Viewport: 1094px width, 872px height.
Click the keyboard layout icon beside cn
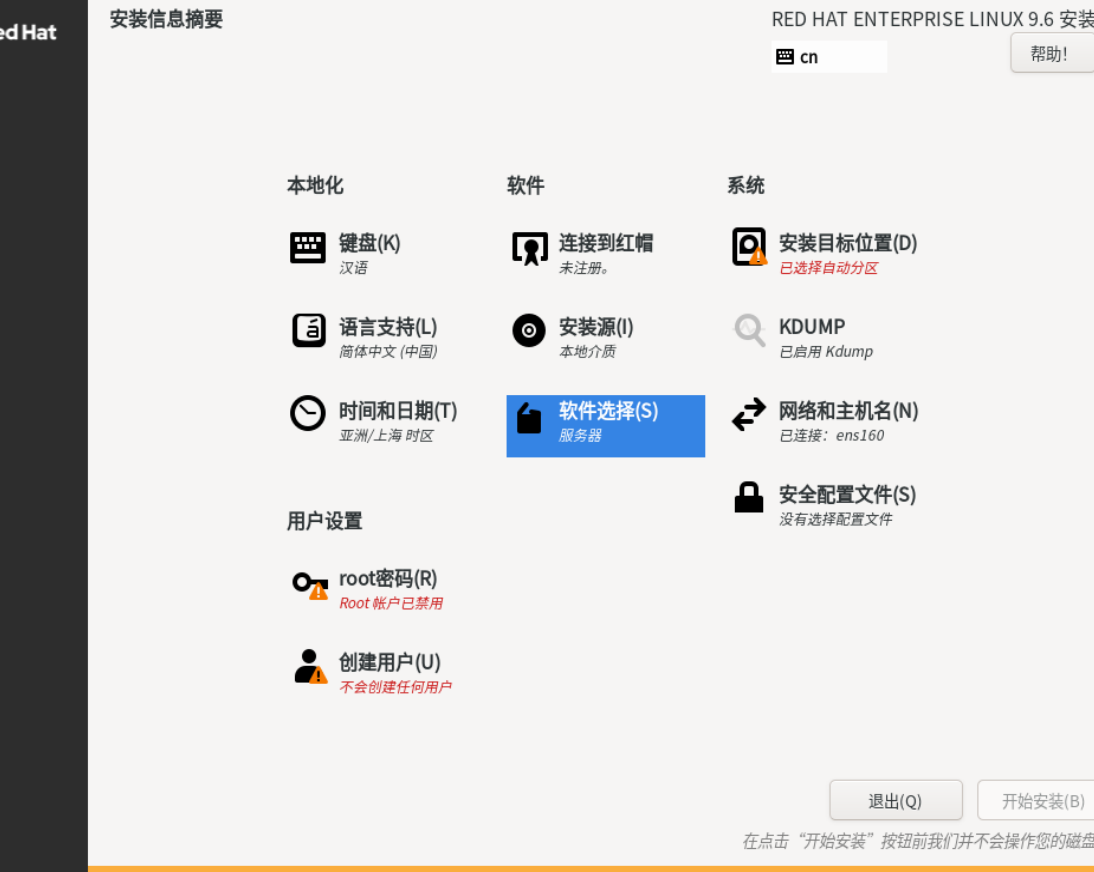tap(785, 57)
